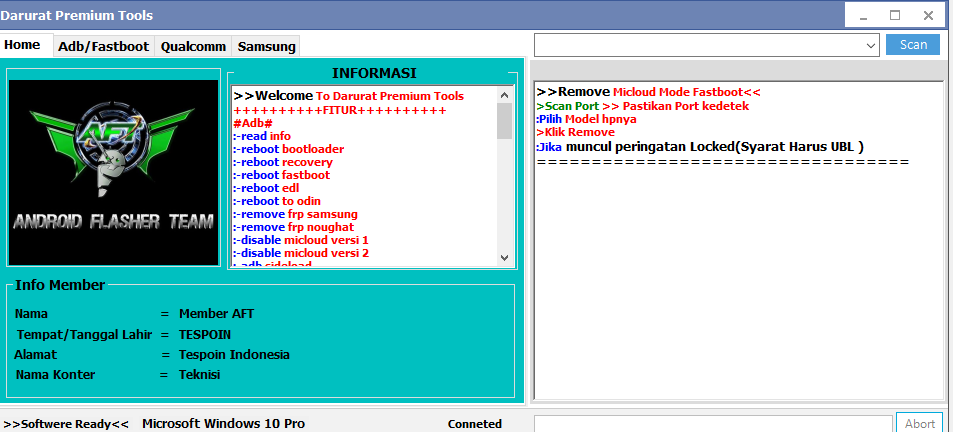The image size is (953, 432).
Task: Click the 'Teknisi' counter name value
Action: click(x=199, y=375)
